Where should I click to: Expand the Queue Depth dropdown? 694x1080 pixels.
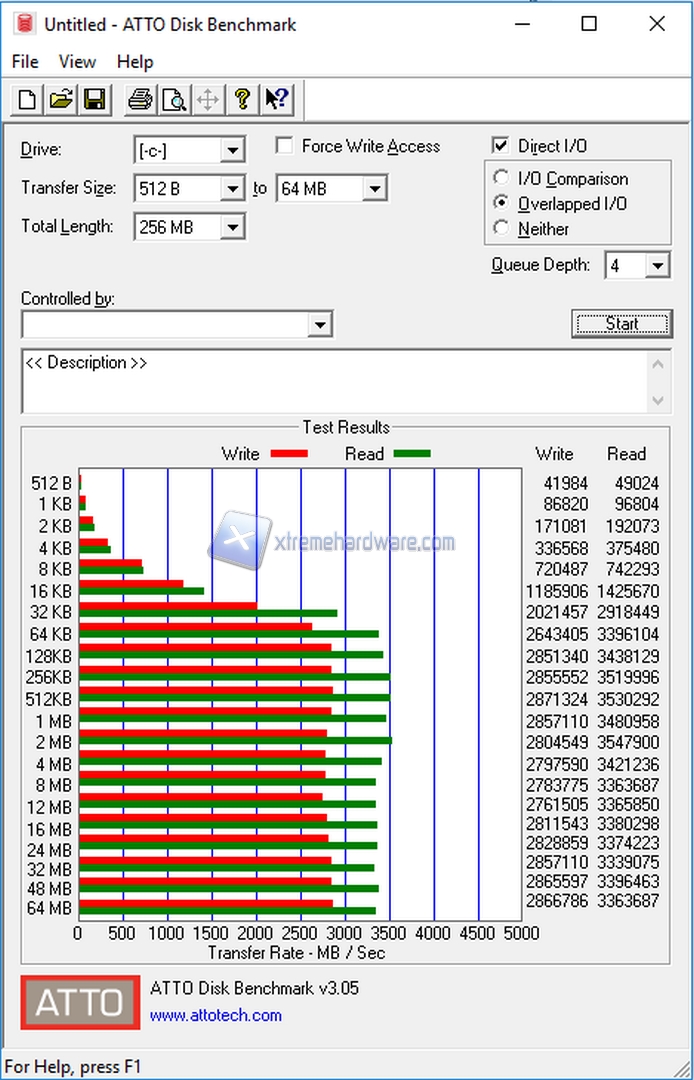click(657, 266)
